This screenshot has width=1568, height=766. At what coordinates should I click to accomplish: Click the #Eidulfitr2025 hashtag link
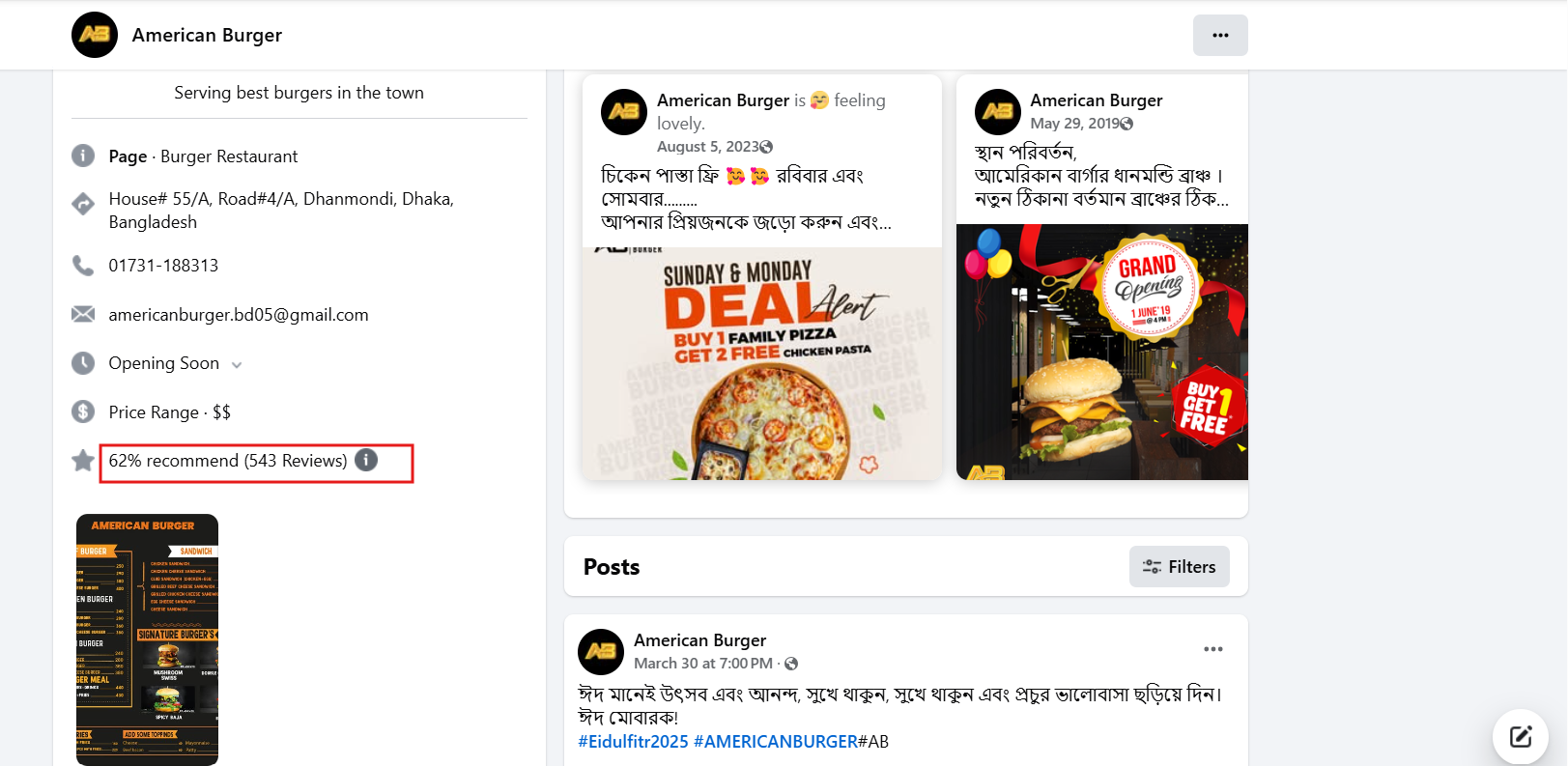point(633,742)
